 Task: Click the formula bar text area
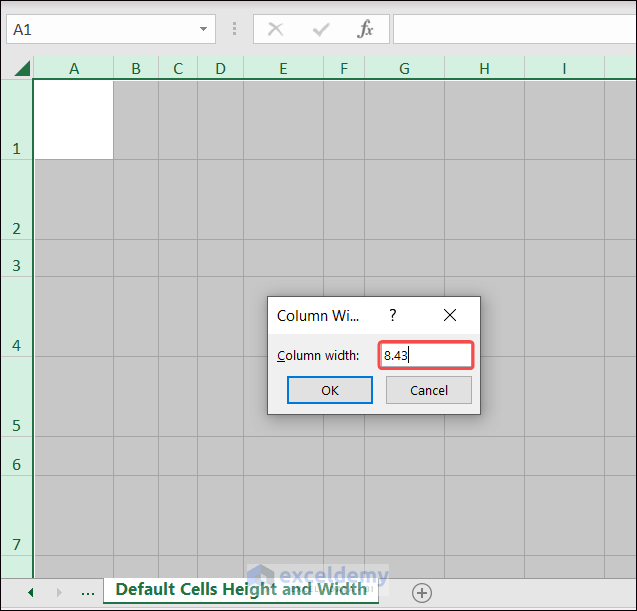(514, 29)
